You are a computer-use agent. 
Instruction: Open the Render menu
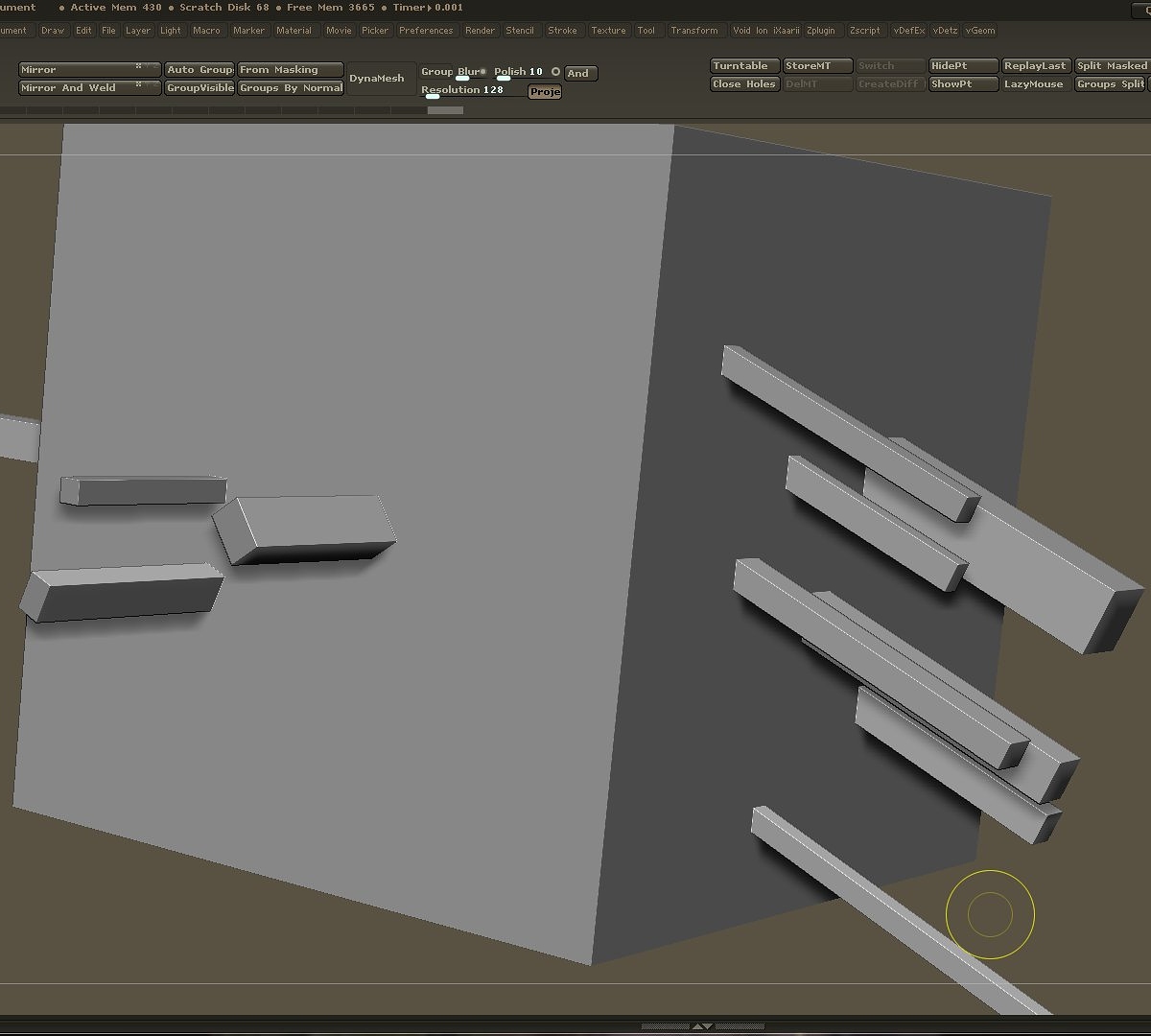(480, 31)
